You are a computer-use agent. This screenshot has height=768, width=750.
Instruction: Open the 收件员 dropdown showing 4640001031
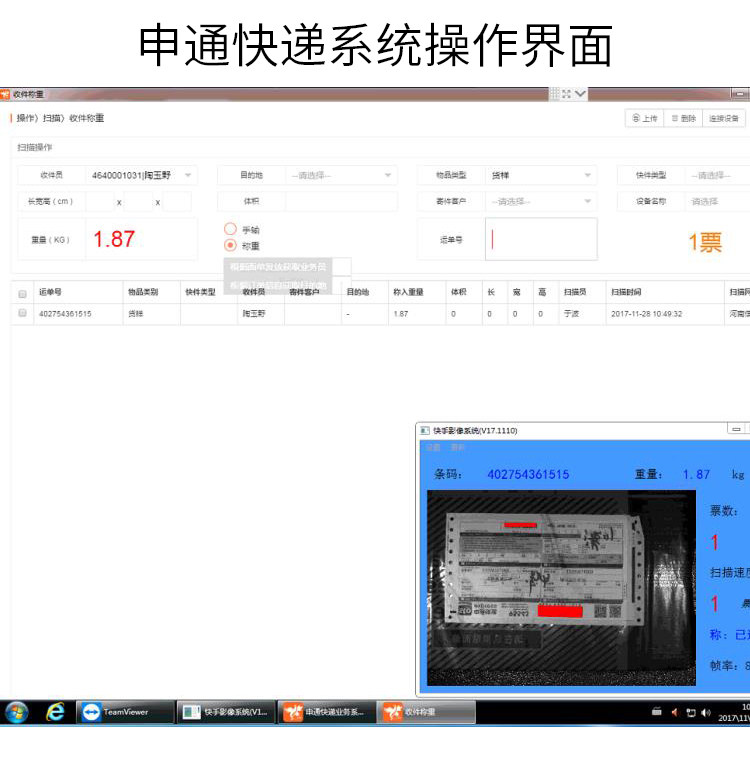pyautogui.click(x=141, y=175)
